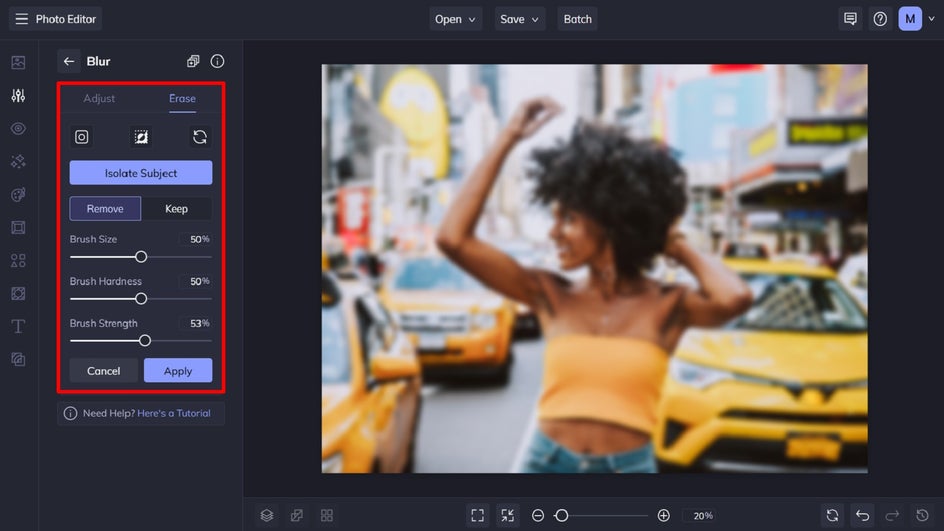Zoom in with the plus icon
Image resolution: width=944 pixels, height=531 pixels.
tap(663, 516)
